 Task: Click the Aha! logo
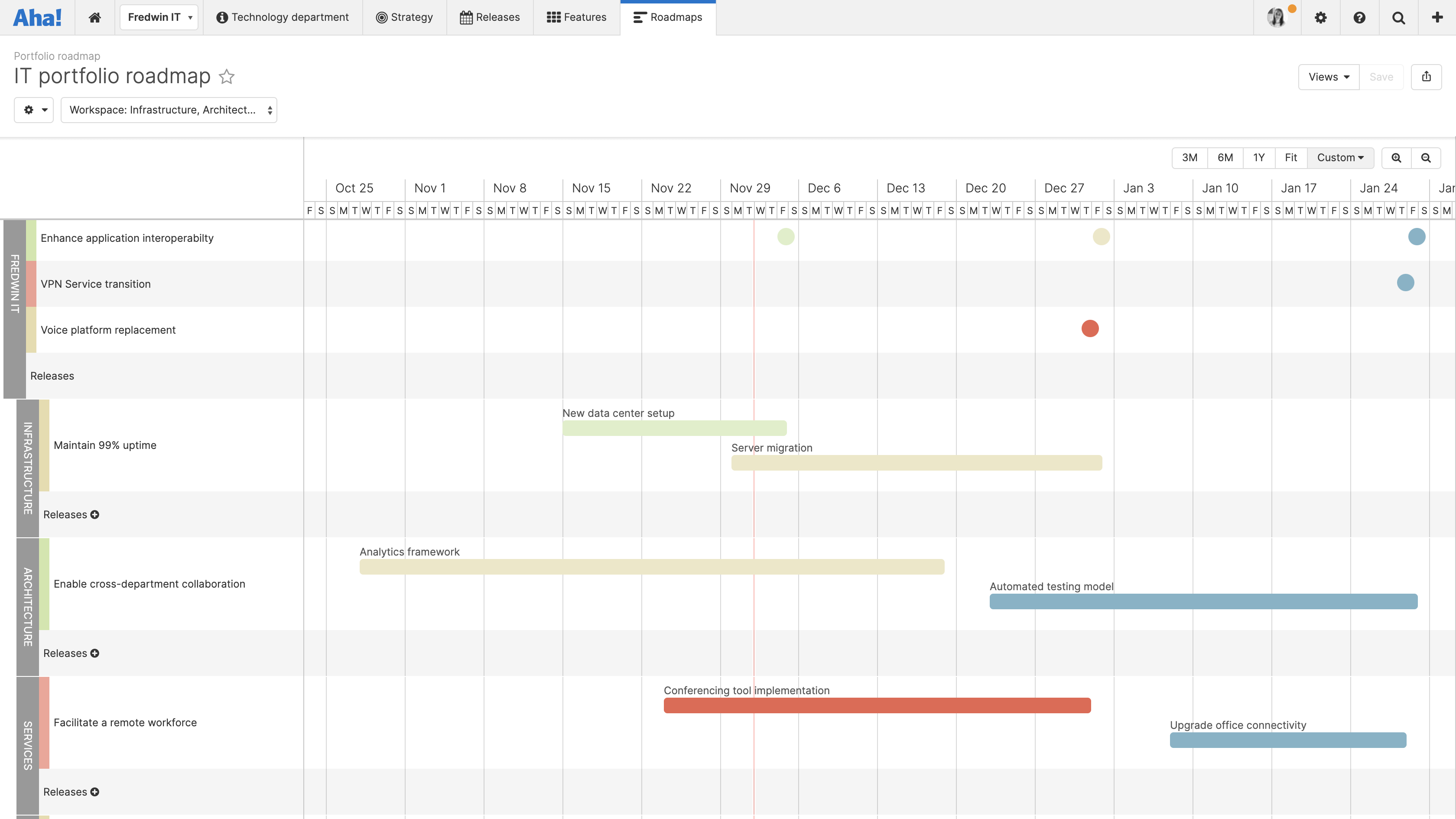(37, 17)
